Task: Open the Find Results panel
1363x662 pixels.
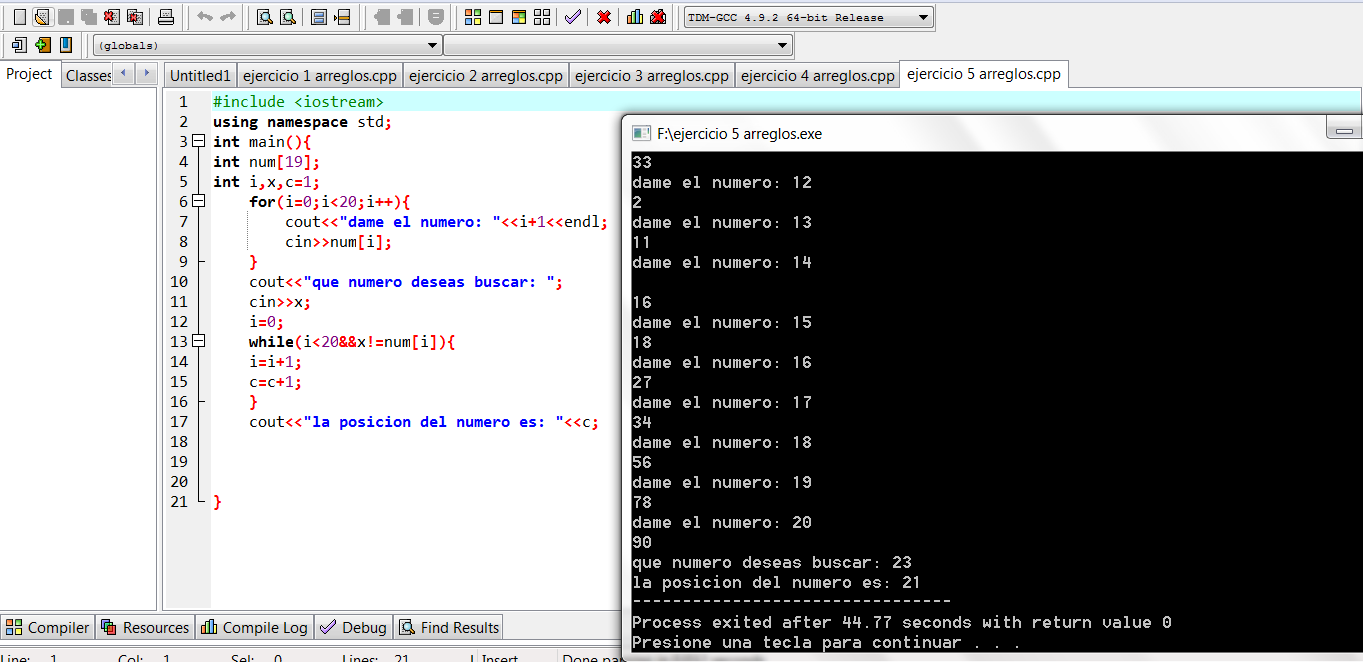Action: point(448,627)
